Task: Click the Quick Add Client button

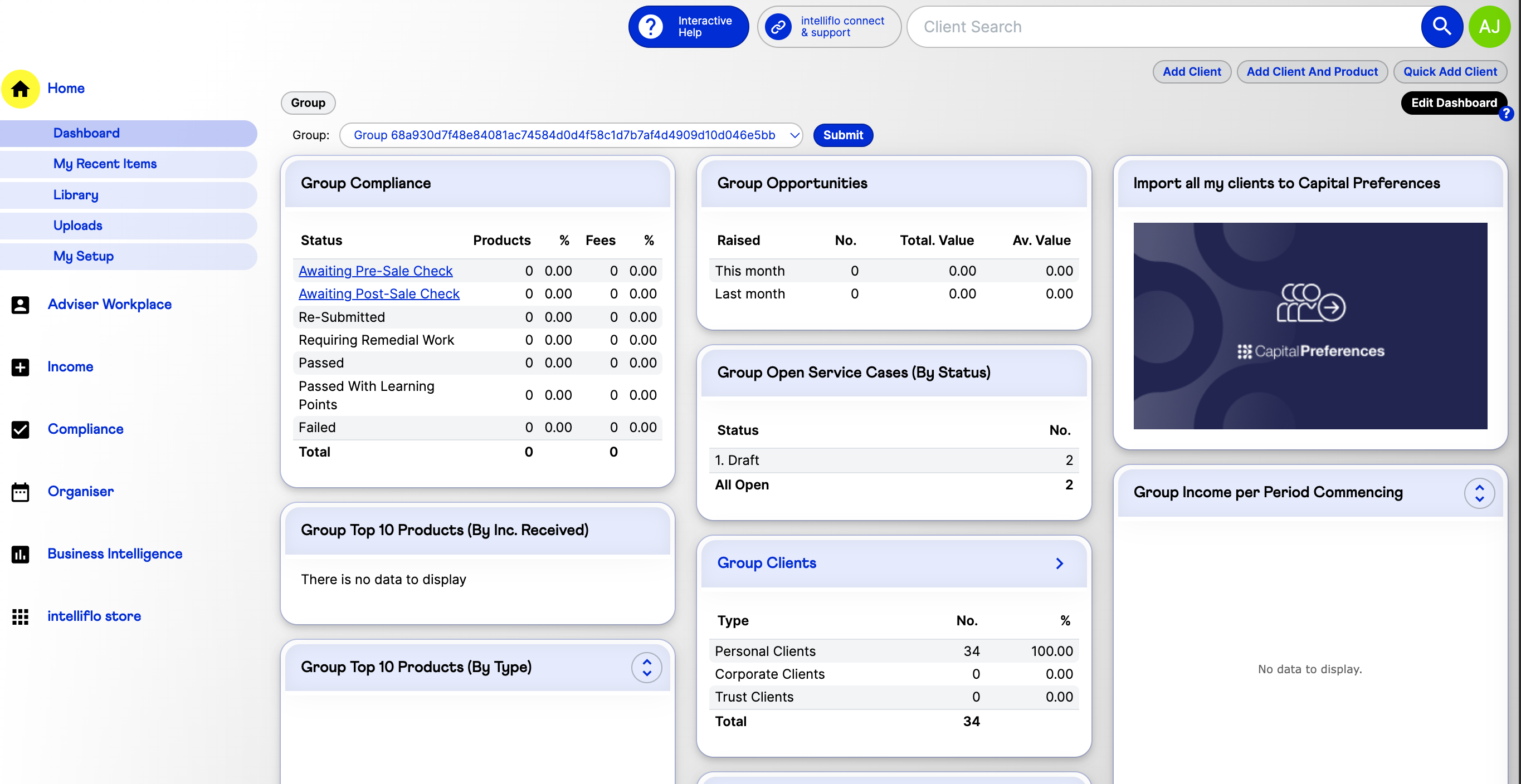Action: click(x=1450, y=72)
